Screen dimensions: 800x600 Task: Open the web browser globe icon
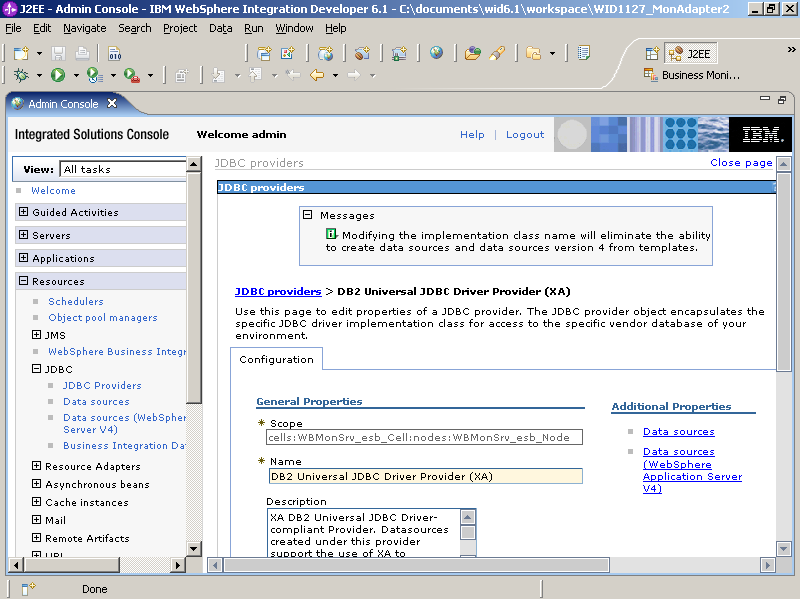coord(436,53)
